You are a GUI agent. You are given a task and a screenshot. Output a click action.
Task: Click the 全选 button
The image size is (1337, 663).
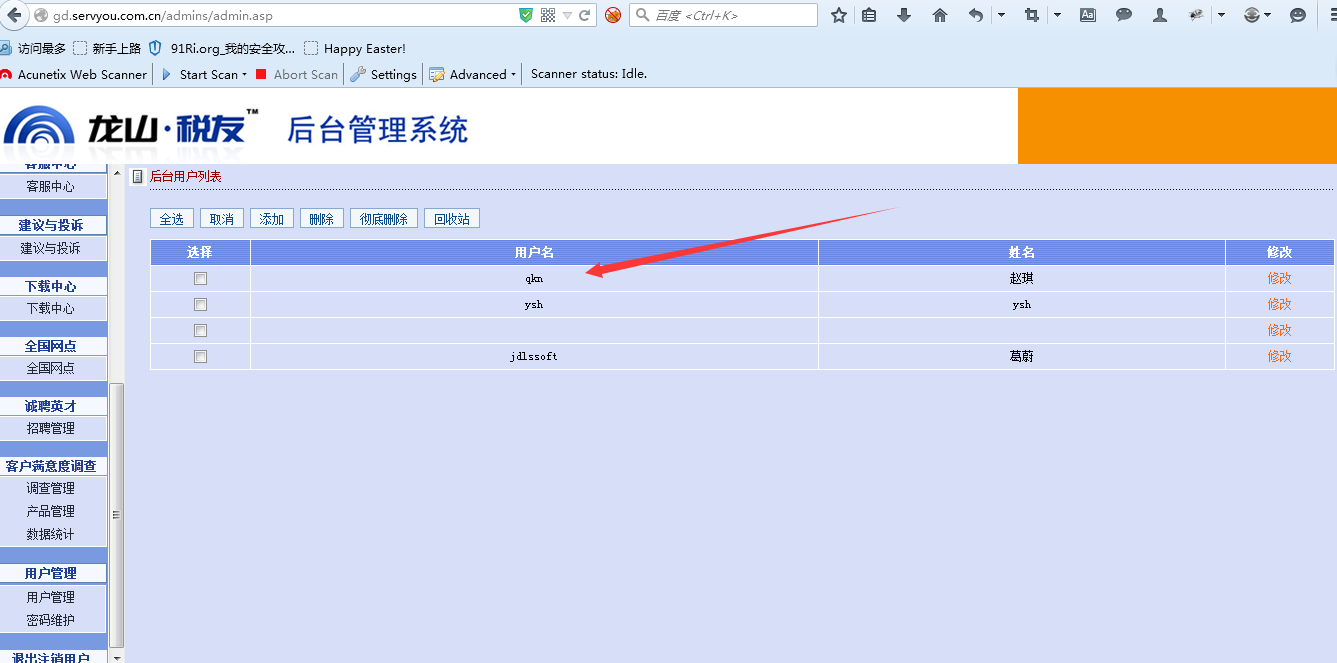coord(172,219)
